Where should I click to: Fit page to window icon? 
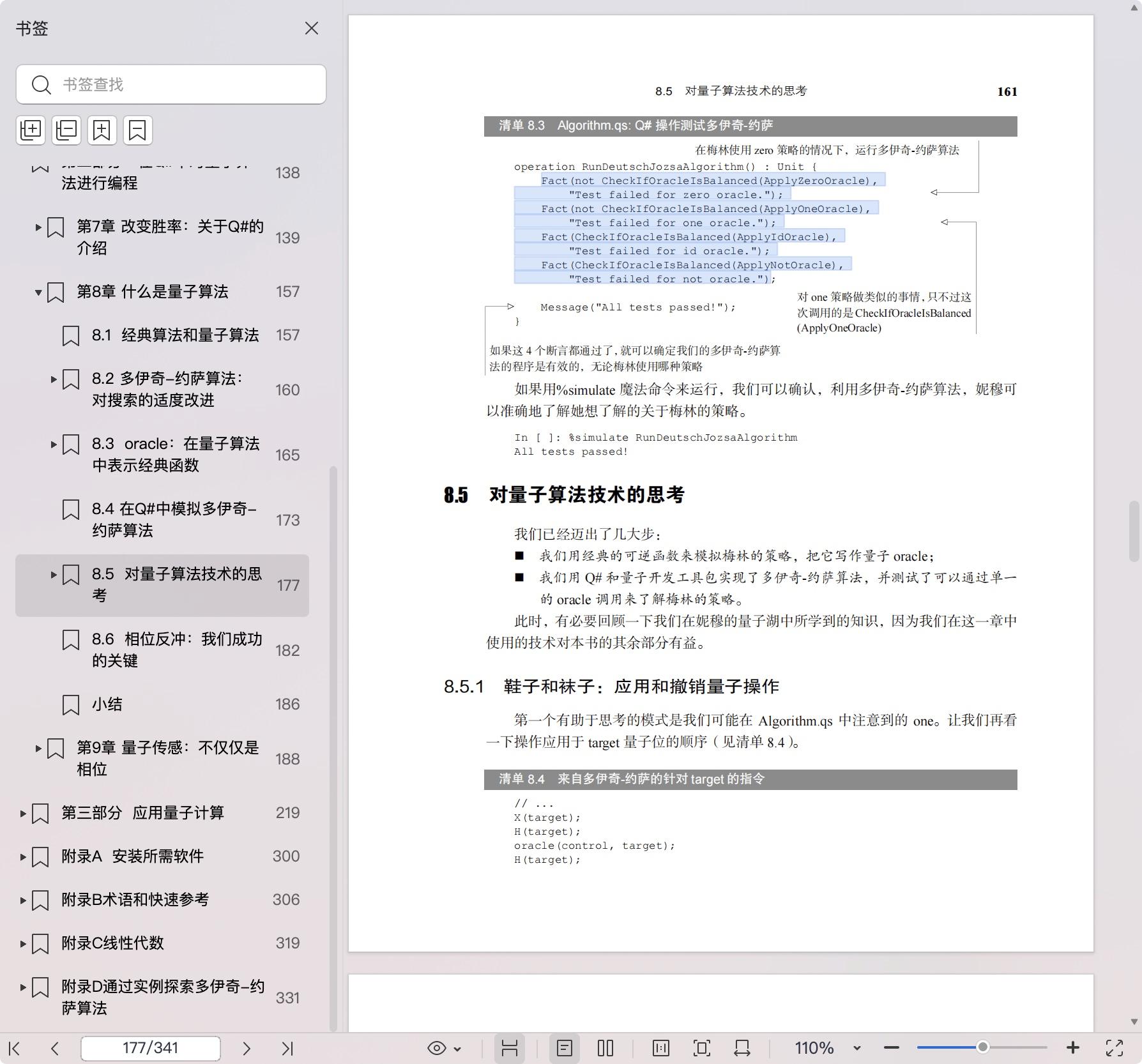click(x=702, y=1048)
